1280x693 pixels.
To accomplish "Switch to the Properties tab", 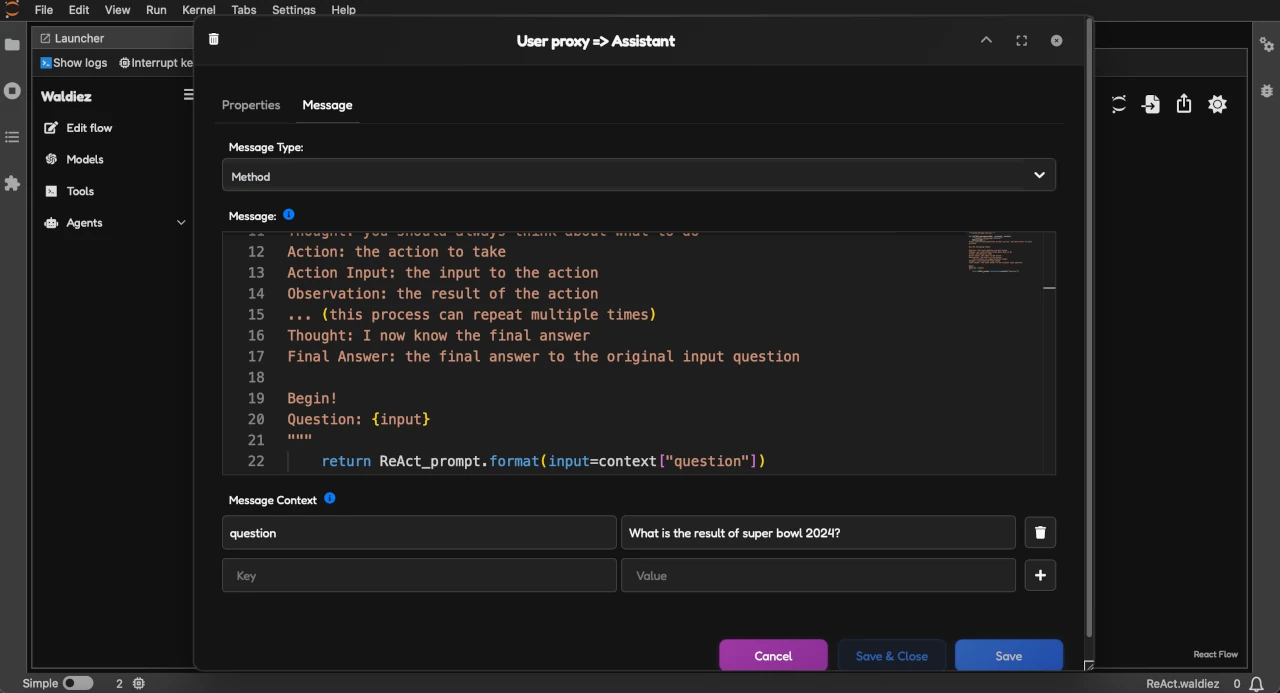I will [251, 105].
